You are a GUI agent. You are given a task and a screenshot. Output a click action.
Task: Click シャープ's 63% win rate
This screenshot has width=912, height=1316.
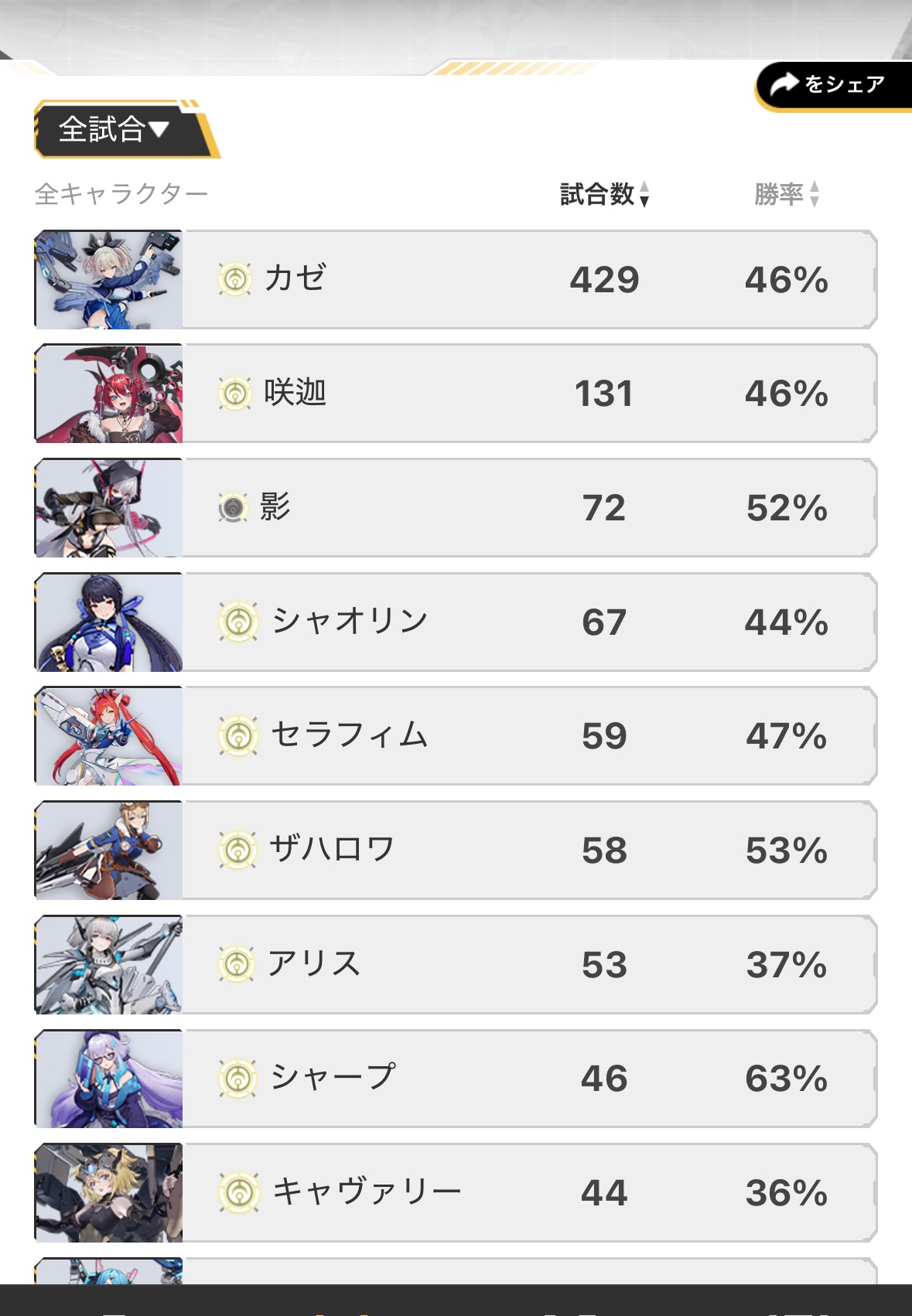(786, 1079)
